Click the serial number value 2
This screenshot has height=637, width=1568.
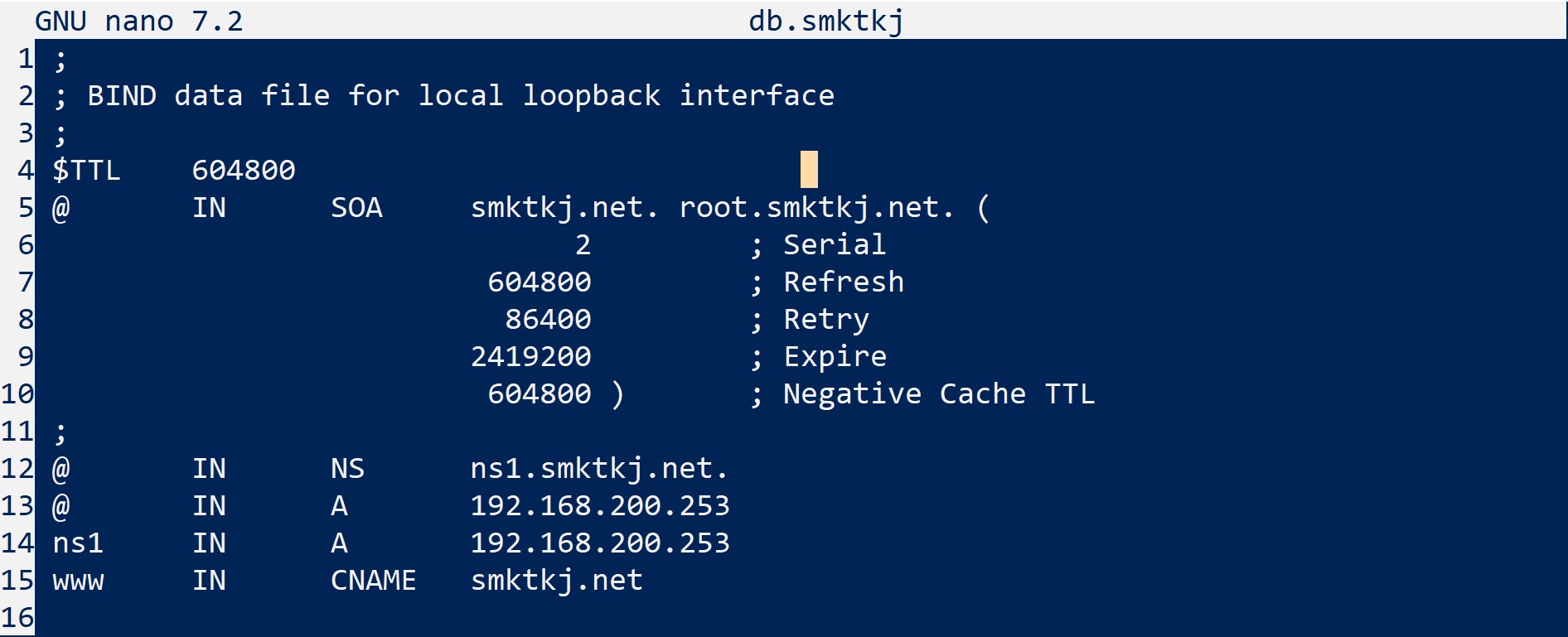point(583,244)
